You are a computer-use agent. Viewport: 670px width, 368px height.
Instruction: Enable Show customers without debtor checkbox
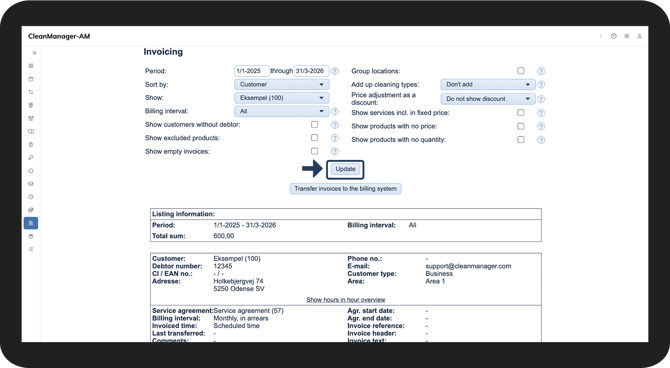pyautogui.click(x=314, y=124)
